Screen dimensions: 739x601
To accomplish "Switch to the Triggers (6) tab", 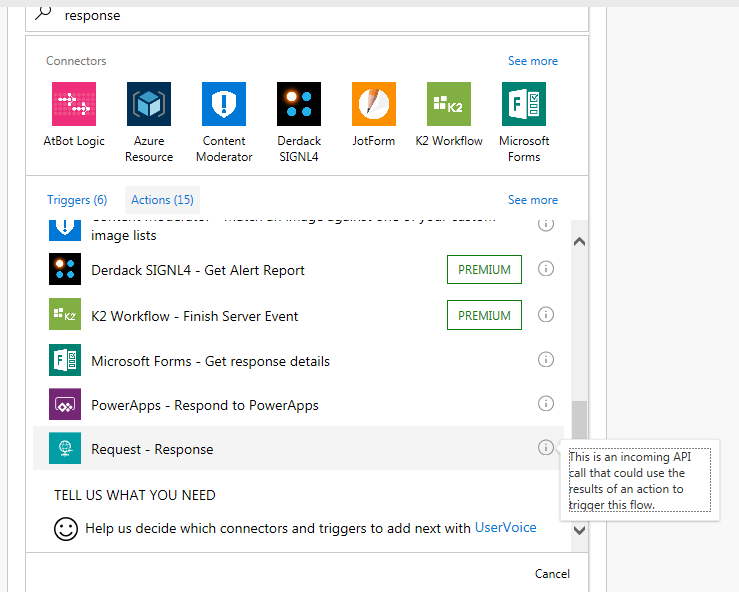I will [77, 200].
